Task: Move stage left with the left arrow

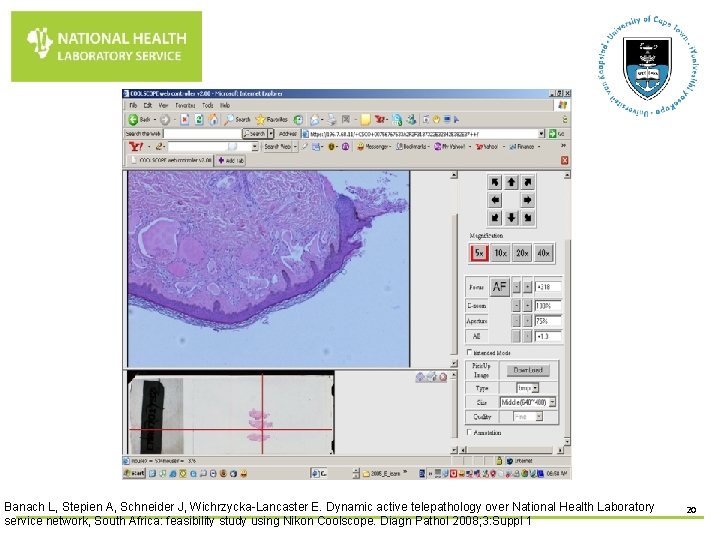Action: point(495,200)
